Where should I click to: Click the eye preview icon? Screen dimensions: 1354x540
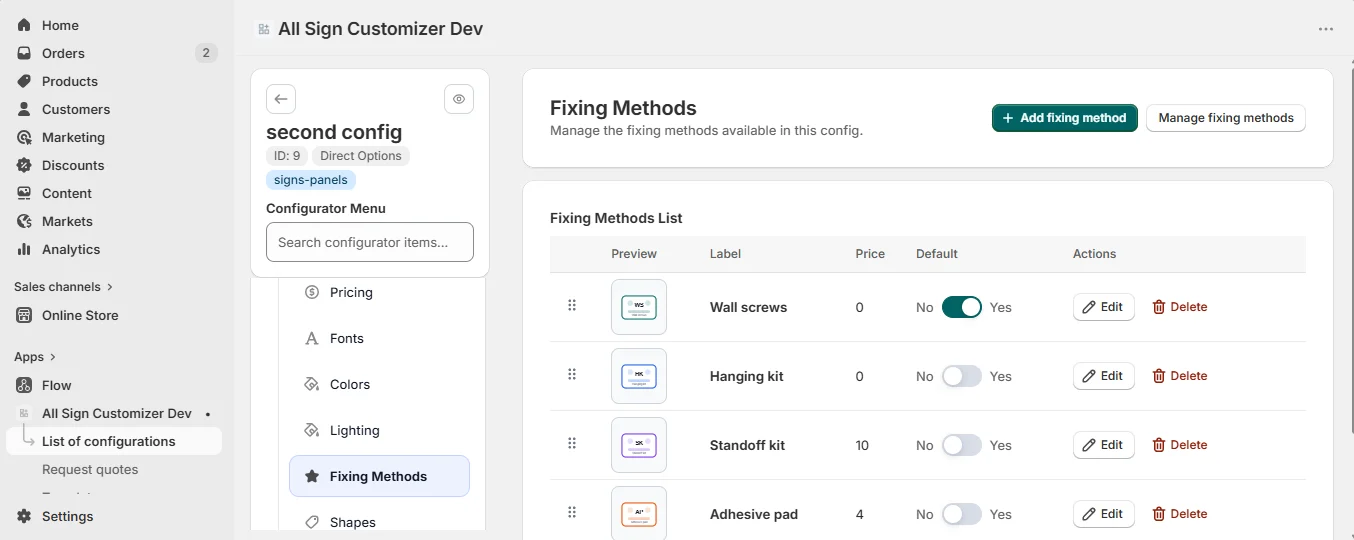(459, 99)
